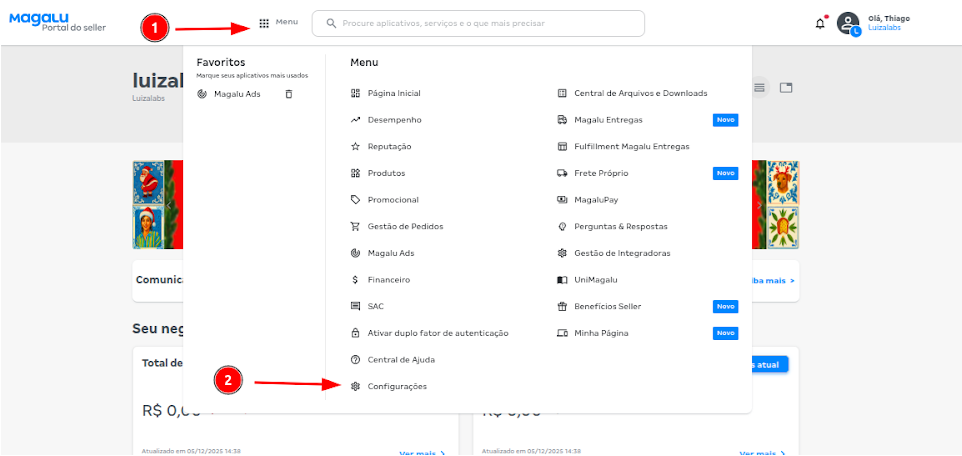Screen dimensions: 962x456
Task: Open Central de Ajuda
Action: pos(401,359)
